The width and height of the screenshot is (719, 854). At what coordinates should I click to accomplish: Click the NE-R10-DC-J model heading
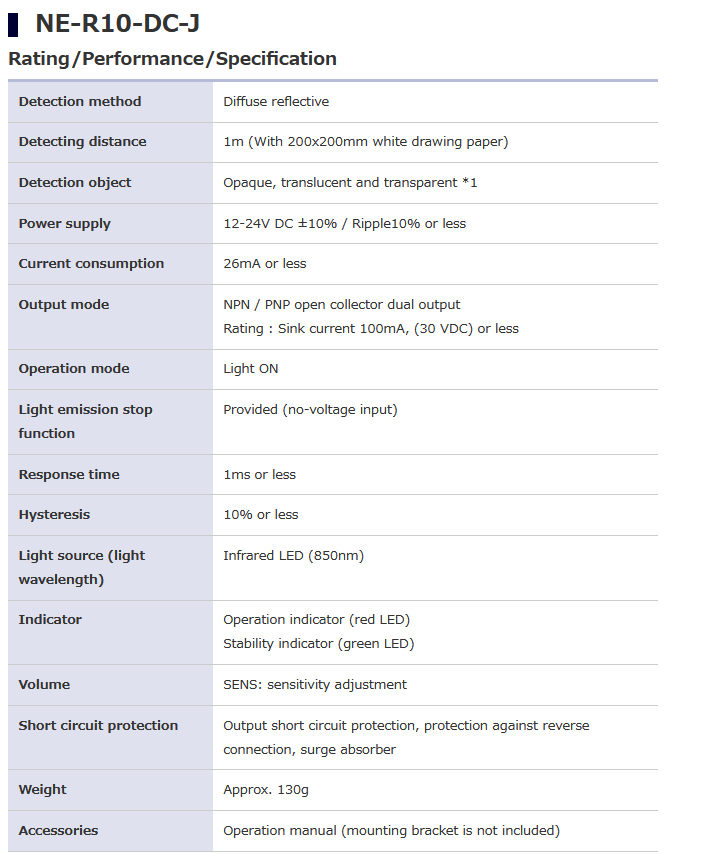[117, 23]
